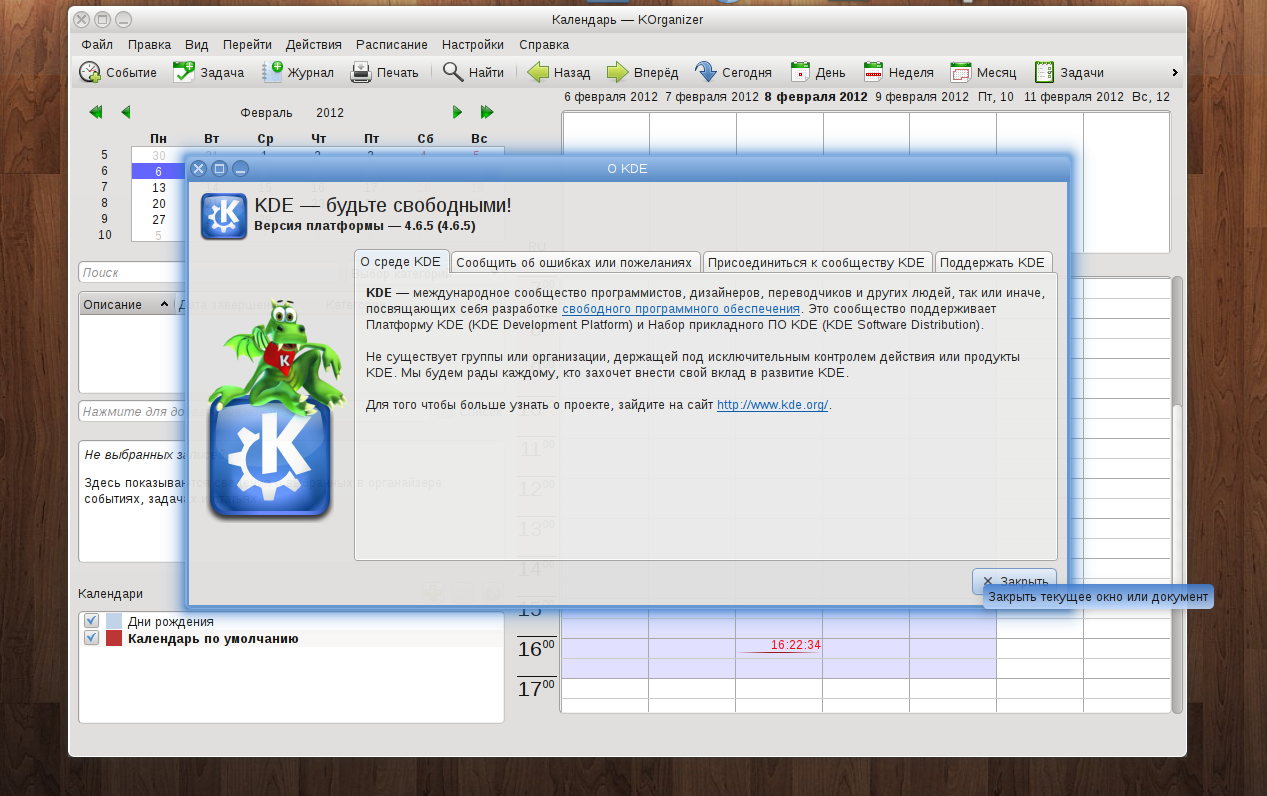Close the О KDE dialog via title bar
1267x796 pixels.
pyautogui.click(x=198, y=169)
